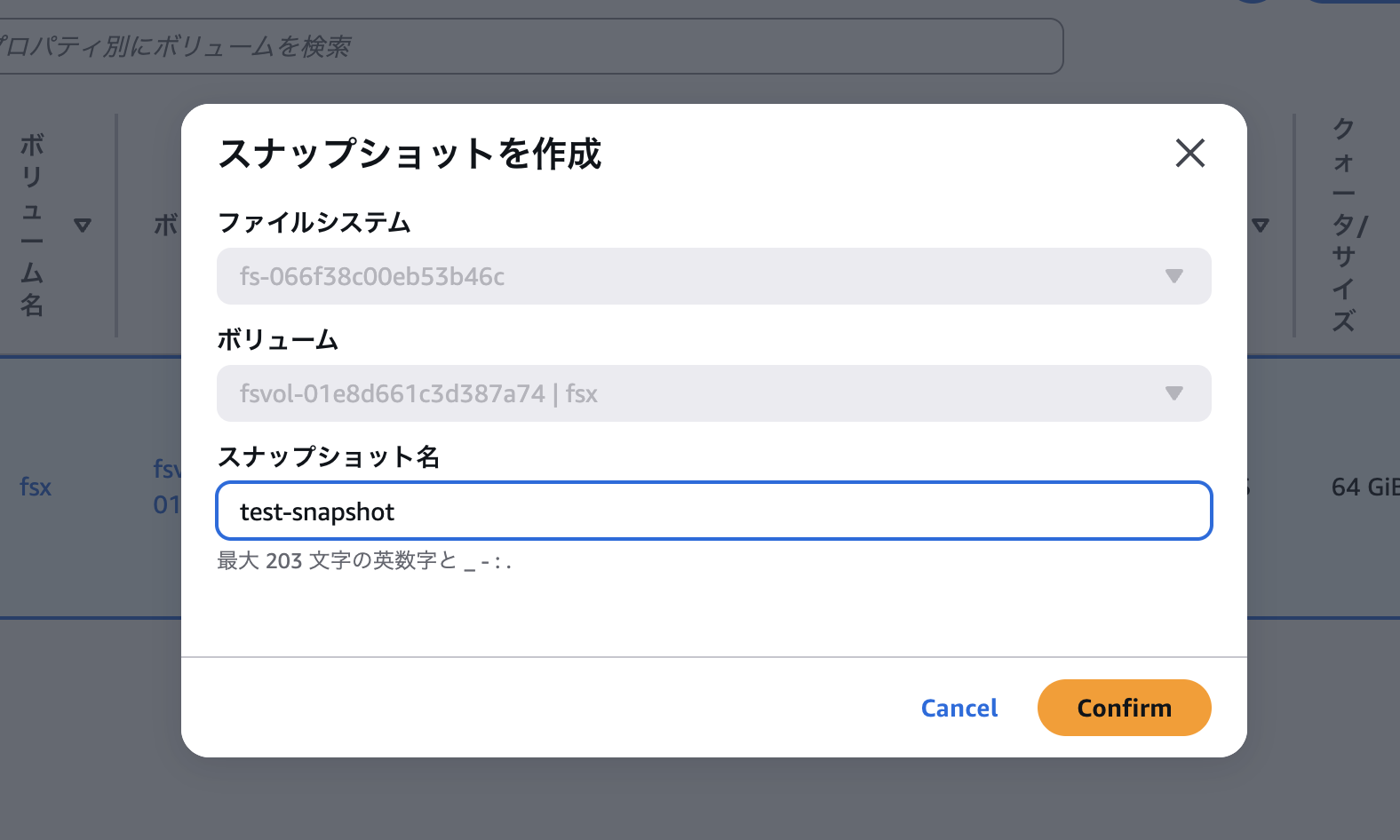Open the fsx volume name link
This screenshot has width=1400, height=840.
tap(36, 487)
